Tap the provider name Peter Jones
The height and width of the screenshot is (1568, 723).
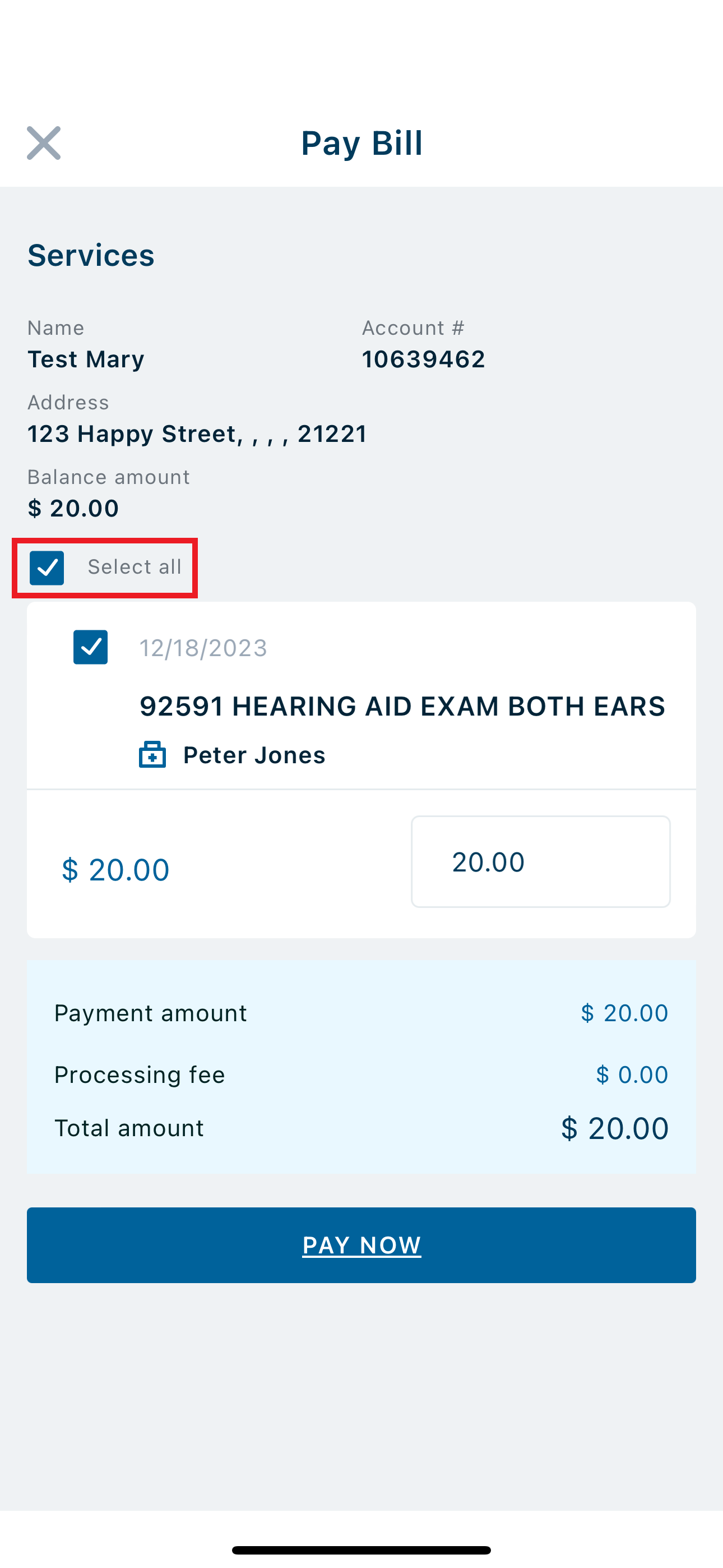254,755
